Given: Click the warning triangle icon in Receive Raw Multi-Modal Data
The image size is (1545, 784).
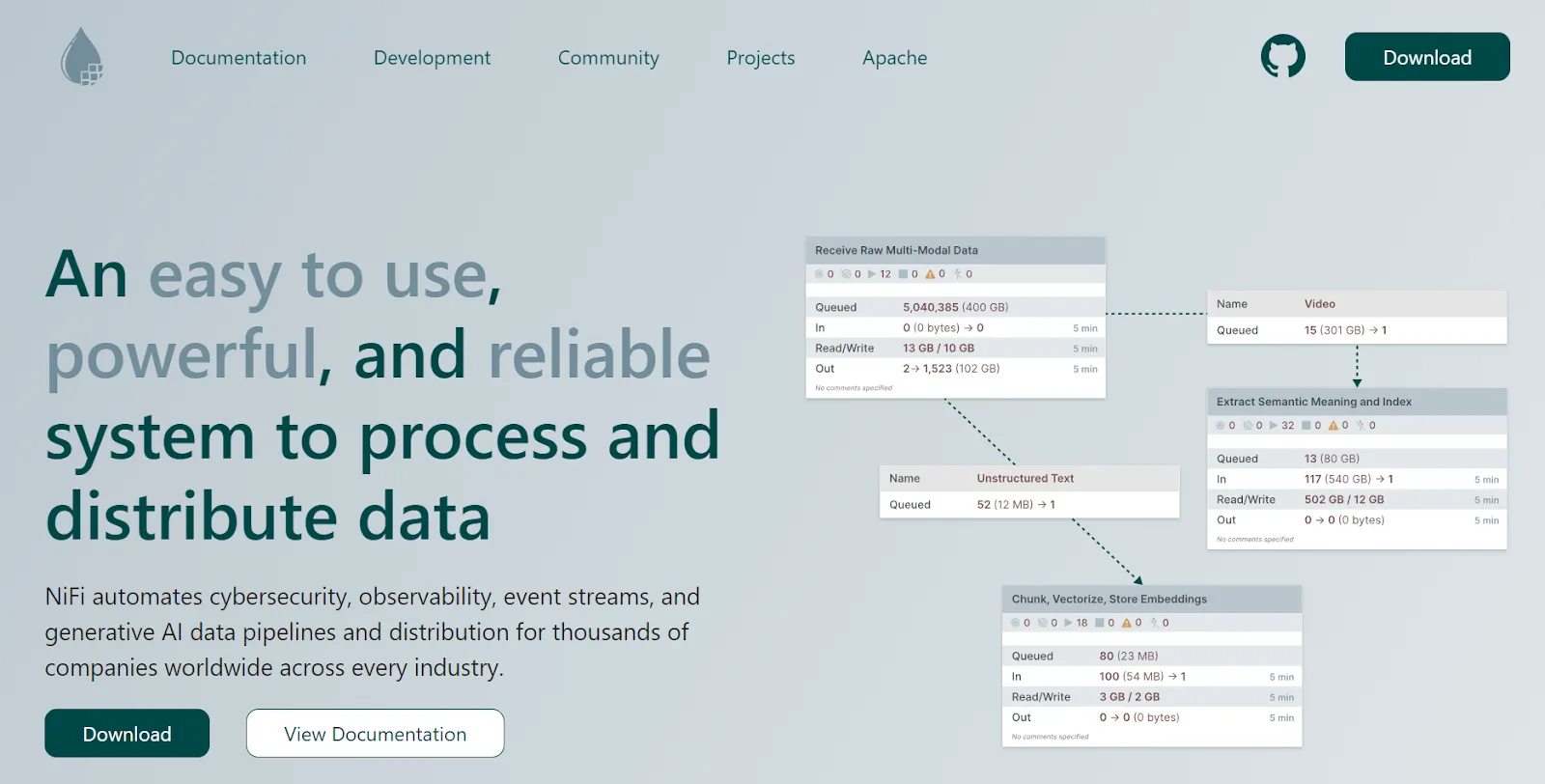Looking at the screenshot, I should (x=930, y=274).
